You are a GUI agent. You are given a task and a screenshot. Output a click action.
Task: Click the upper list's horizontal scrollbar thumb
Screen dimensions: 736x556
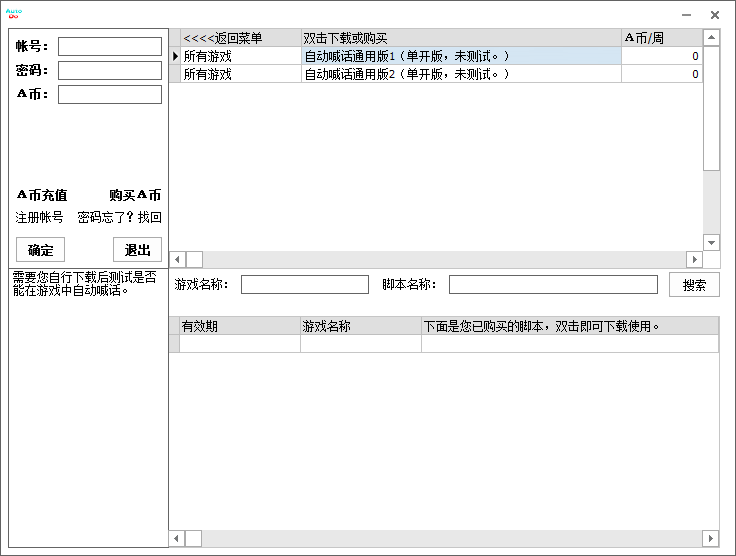pyautogui.click(x=194, y=259)
